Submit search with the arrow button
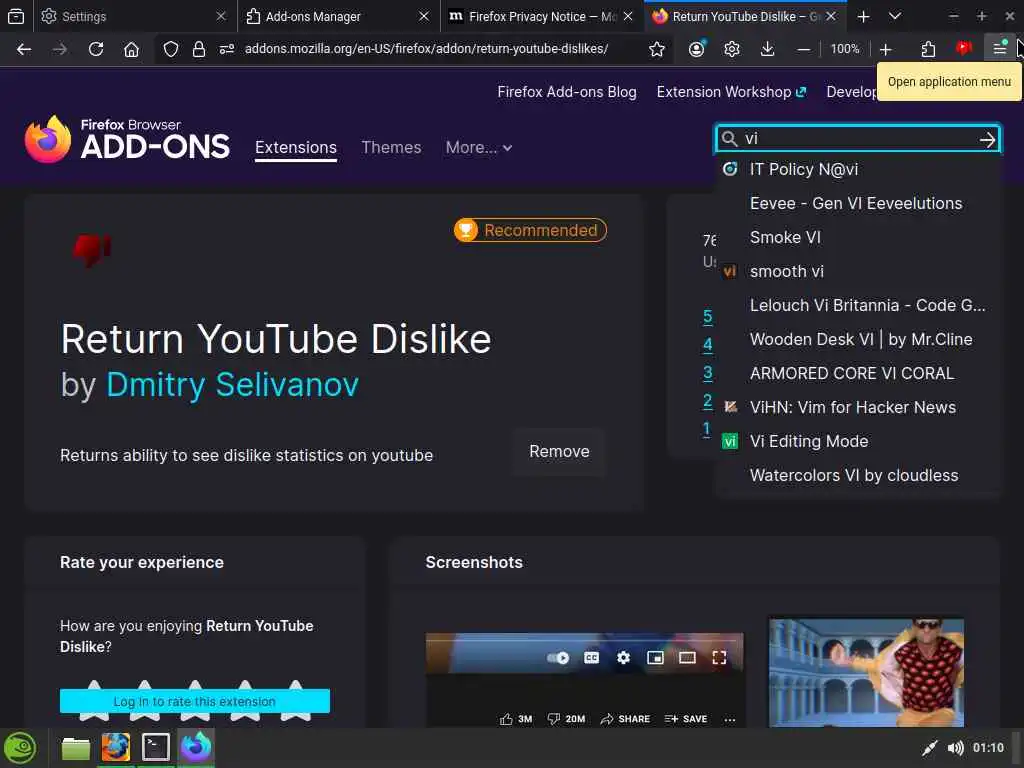The image size is (1024, 768). click(x=987, y=139)
